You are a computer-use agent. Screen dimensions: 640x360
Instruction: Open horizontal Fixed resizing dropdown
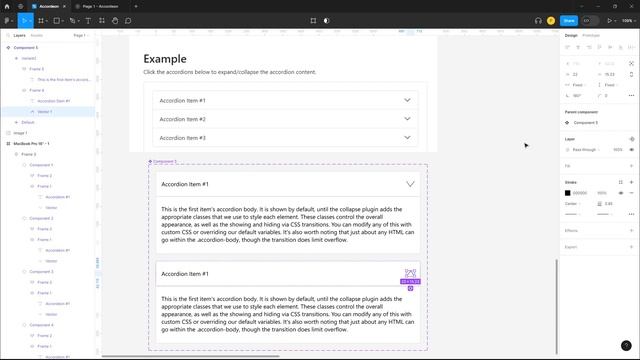[x=579, y=85]
